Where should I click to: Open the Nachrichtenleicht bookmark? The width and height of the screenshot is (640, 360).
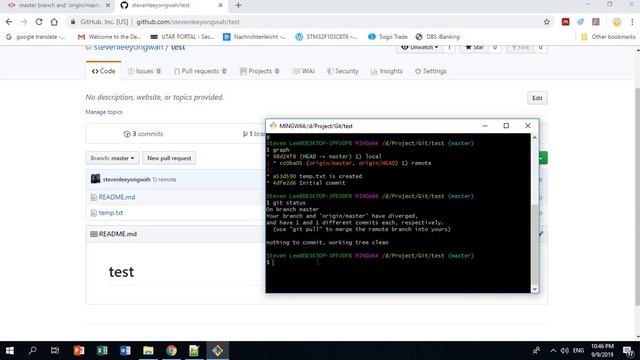pyautogui.click(x=254, y=37)
